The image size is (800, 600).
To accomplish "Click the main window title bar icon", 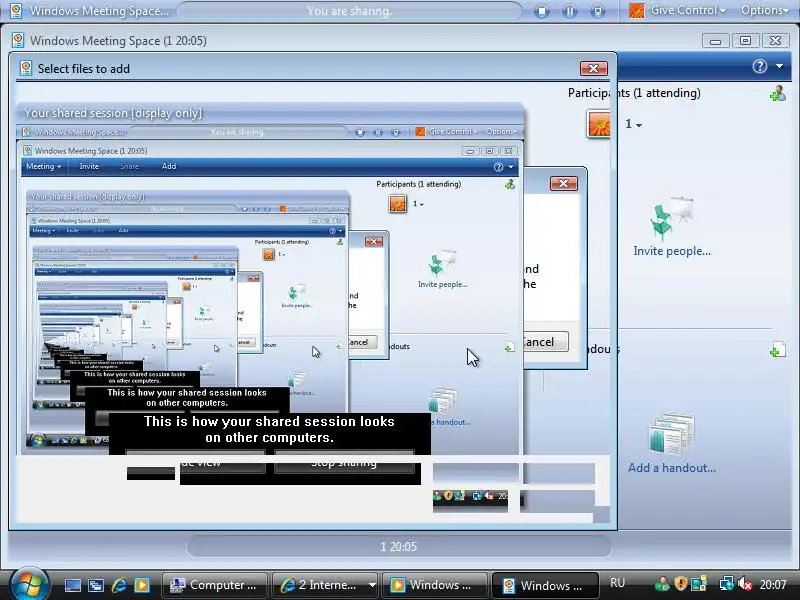I will [x=18, y=40].
